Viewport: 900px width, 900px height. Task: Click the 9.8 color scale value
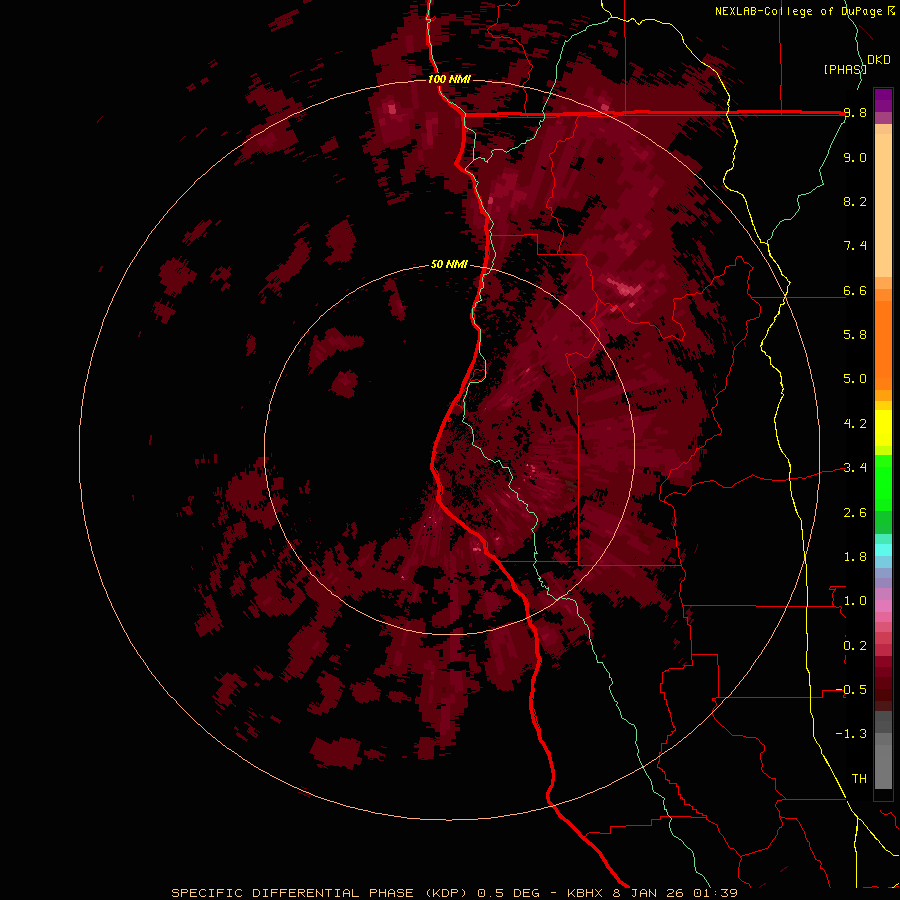(855, 112)
